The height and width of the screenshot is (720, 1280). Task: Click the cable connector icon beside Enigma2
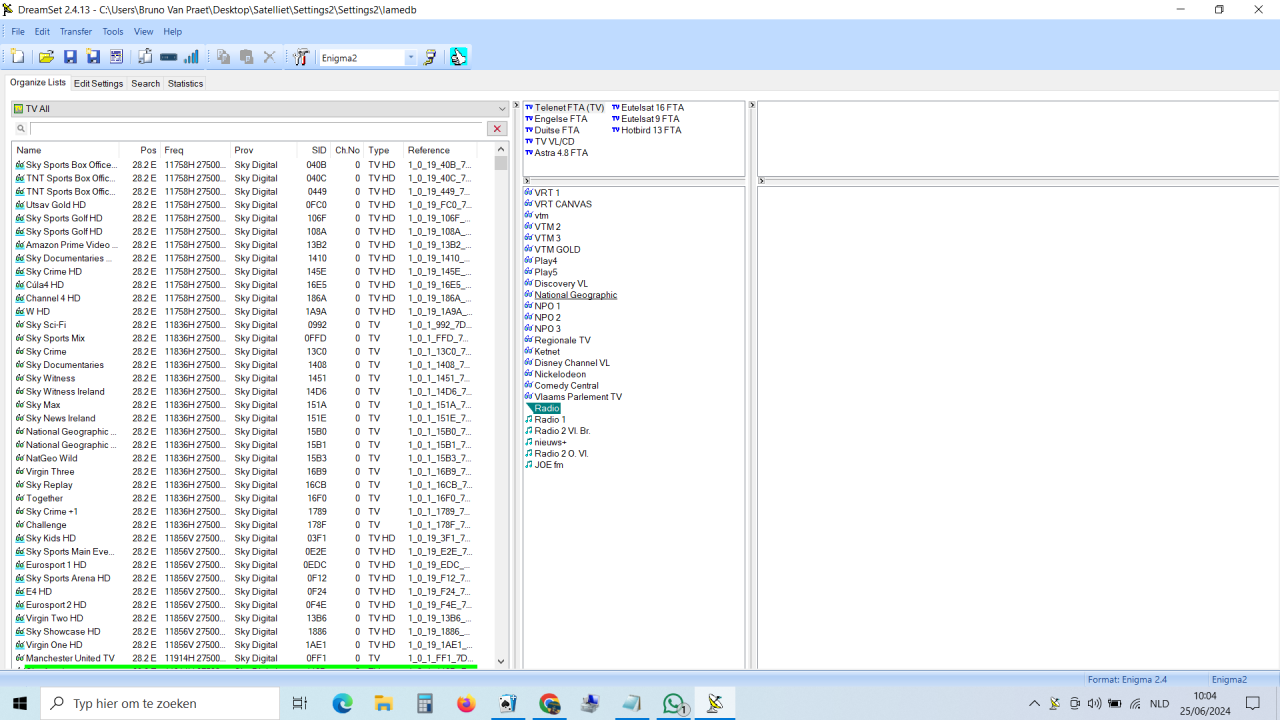pyautogui.click(x=430, y=57)
